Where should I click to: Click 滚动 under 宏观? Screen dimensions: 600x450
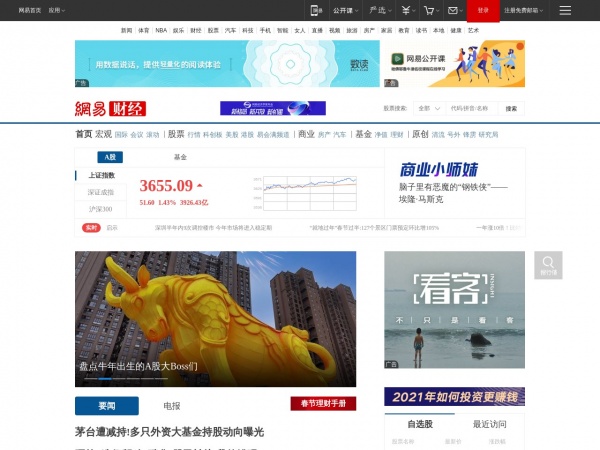(x=152, y=135)
